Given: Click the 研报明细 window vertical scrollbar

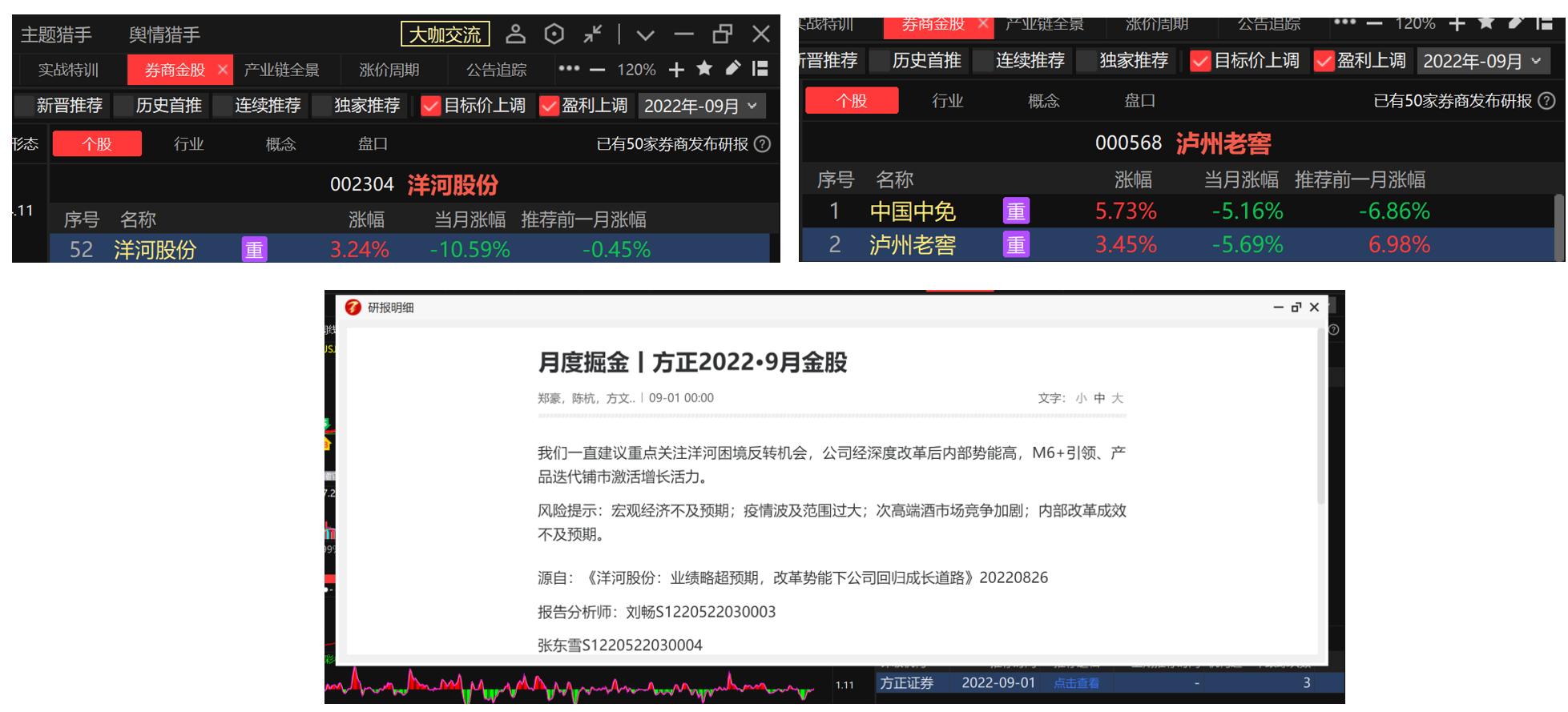Looking at the screenshot, I should pyautogui.click(x=1321, y=416).
